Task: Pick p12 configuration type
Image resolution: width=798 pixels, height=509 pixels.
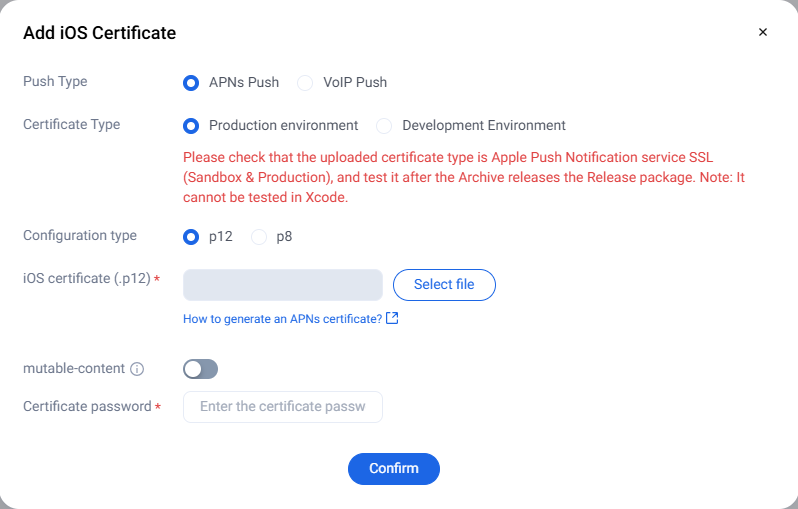Action: [x=191, y=237]
